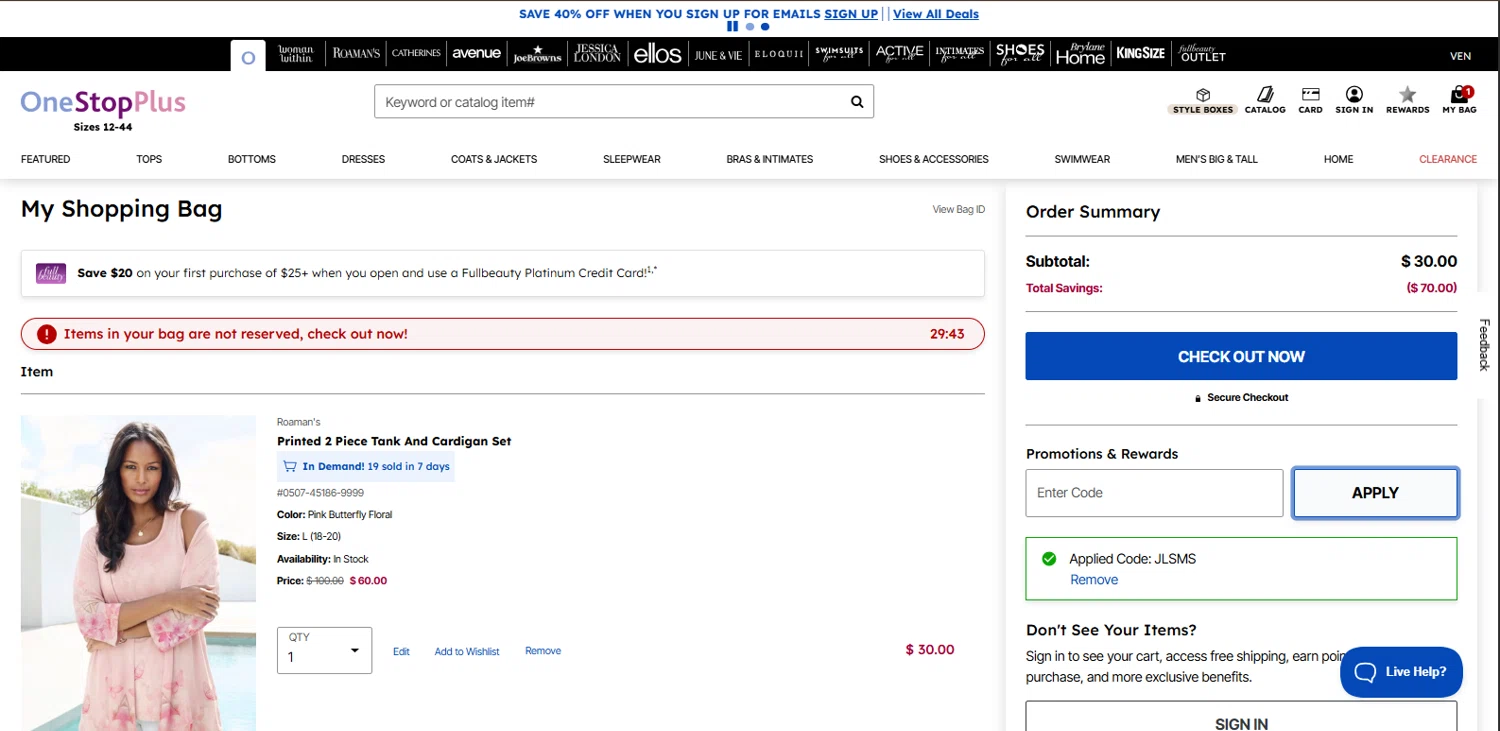Viewport: 1500px width, 731px height.
Task: Pause the promo banner carousel
Action: [x=733, y=27]
